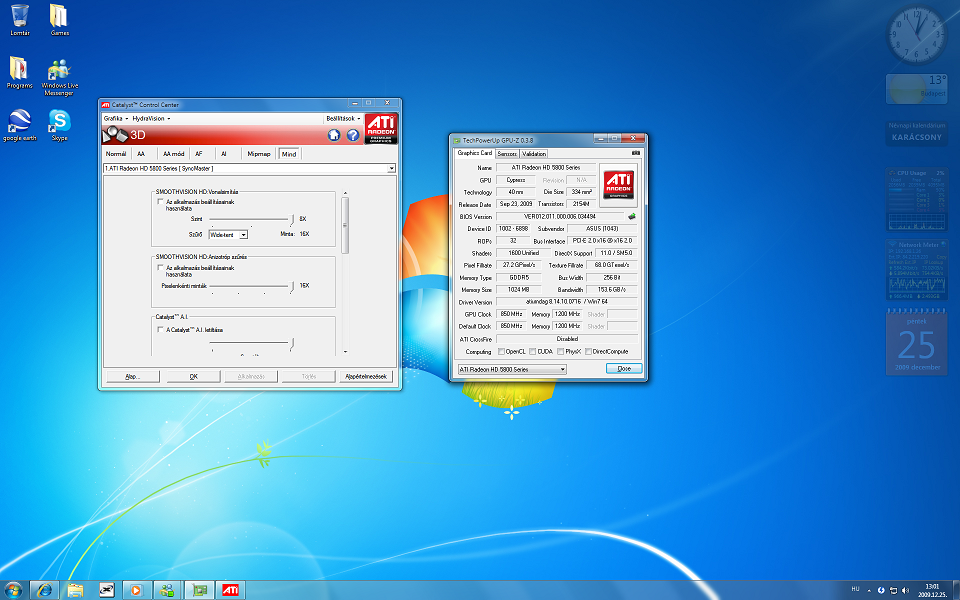Open the Games folder on the desktop

point(59,20)
